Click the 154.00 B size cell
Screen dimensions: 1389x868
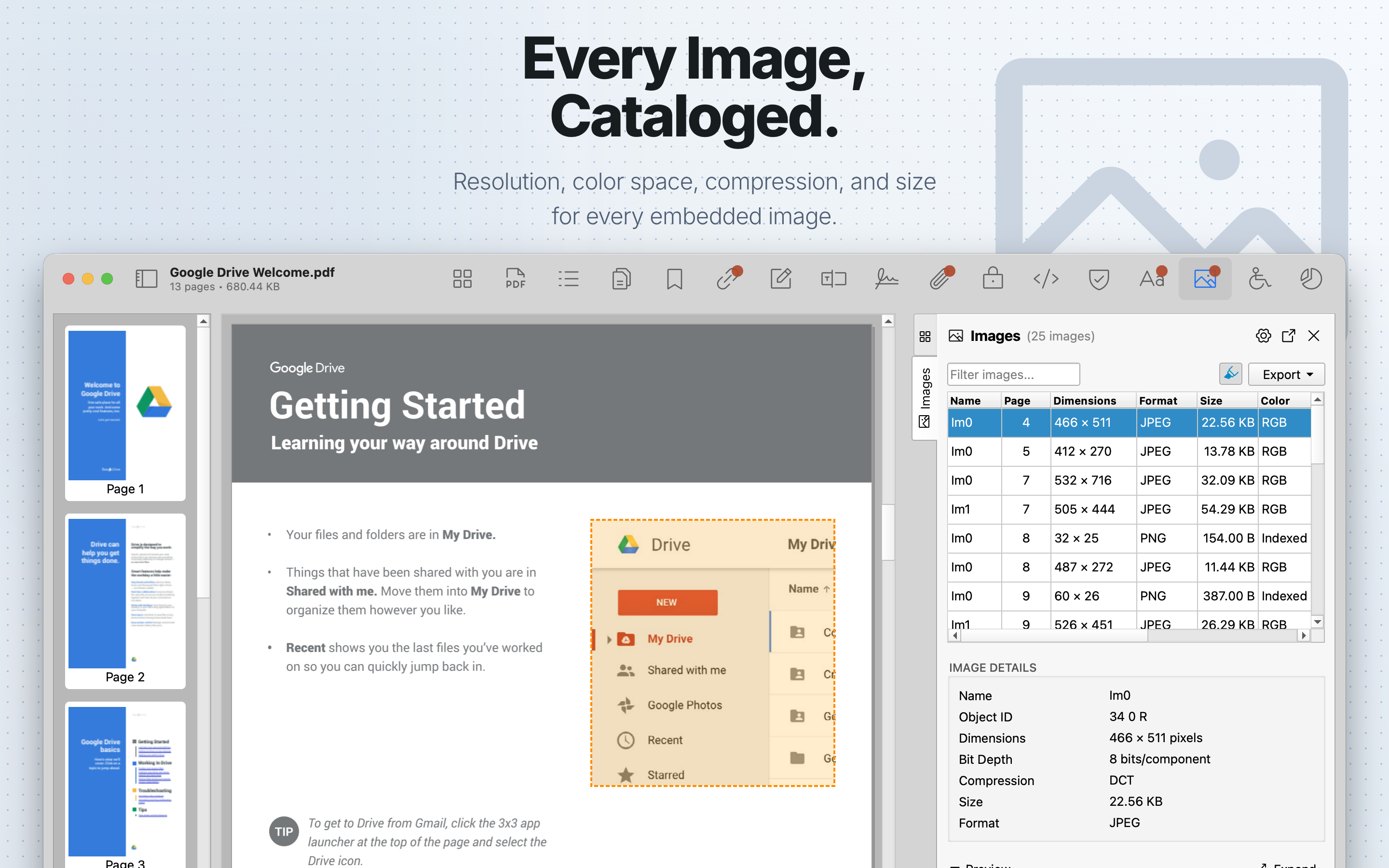point(1228,539)
